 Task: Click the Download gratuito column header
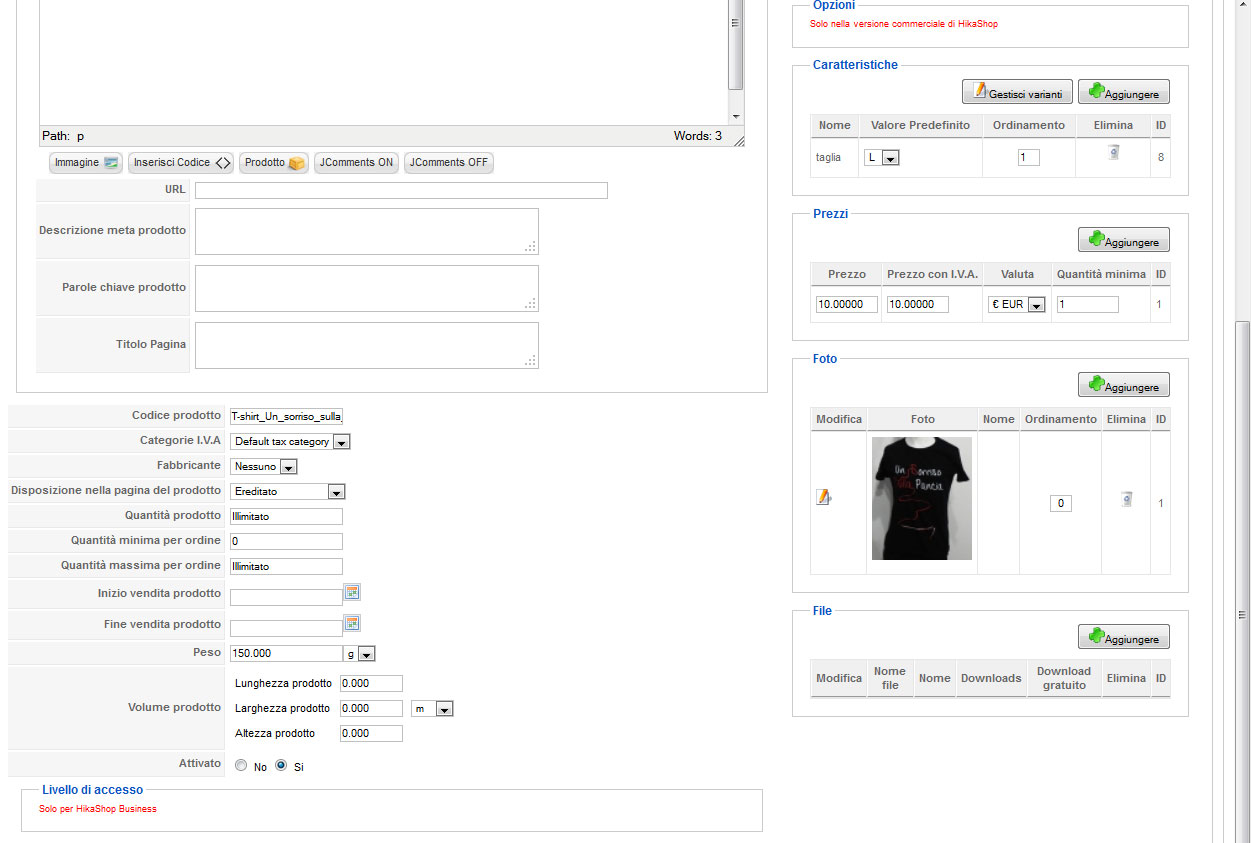pyautogui.click(x=1064, y=679)
